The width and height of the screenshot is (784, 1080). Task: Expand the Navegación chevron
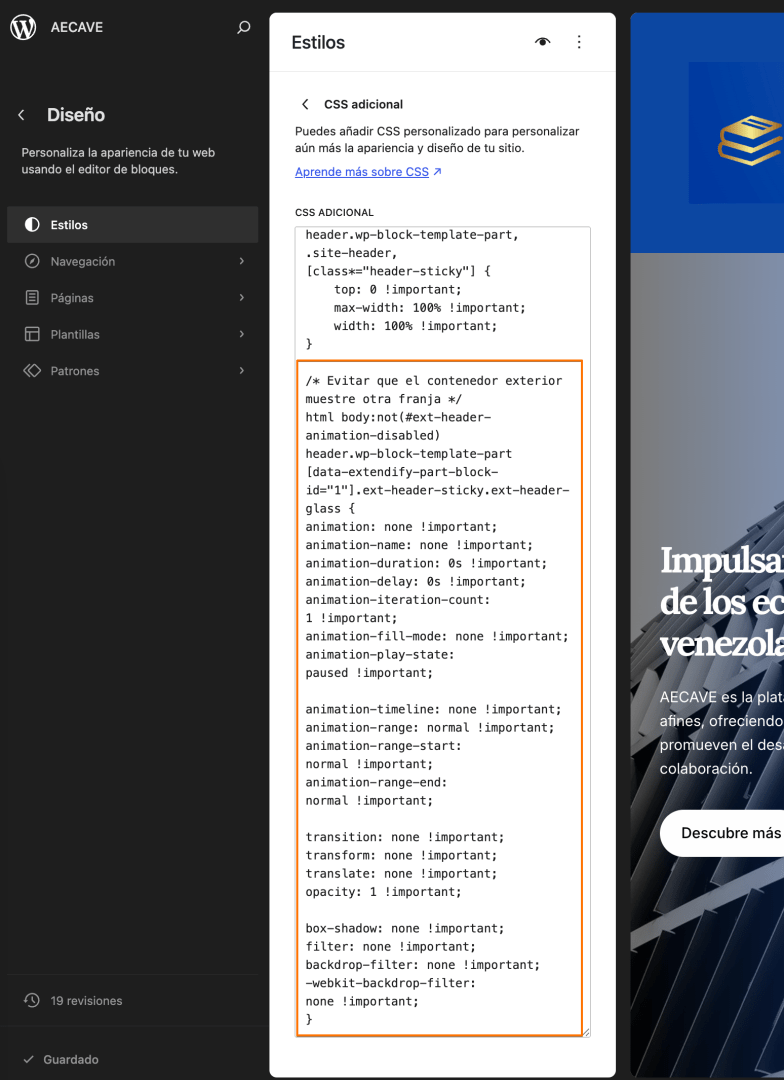click(242, 261)
